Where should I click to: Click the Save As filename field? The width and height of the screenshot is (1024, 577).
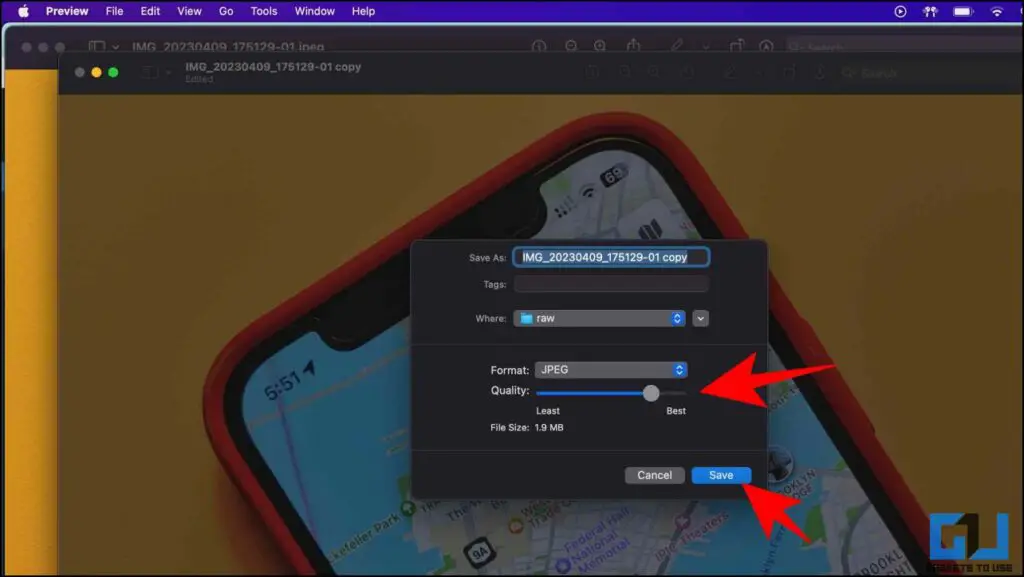611,257
